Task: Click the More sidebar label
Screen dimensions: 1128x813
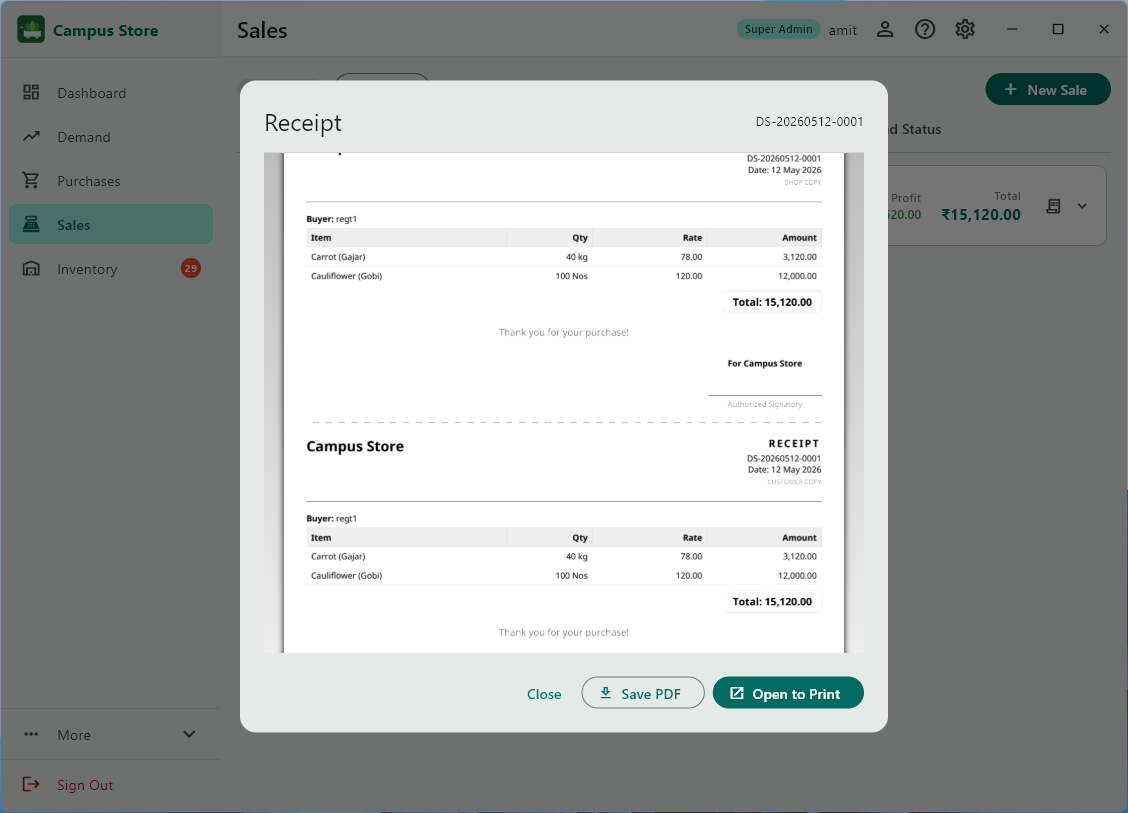Action: click(74, 735)
